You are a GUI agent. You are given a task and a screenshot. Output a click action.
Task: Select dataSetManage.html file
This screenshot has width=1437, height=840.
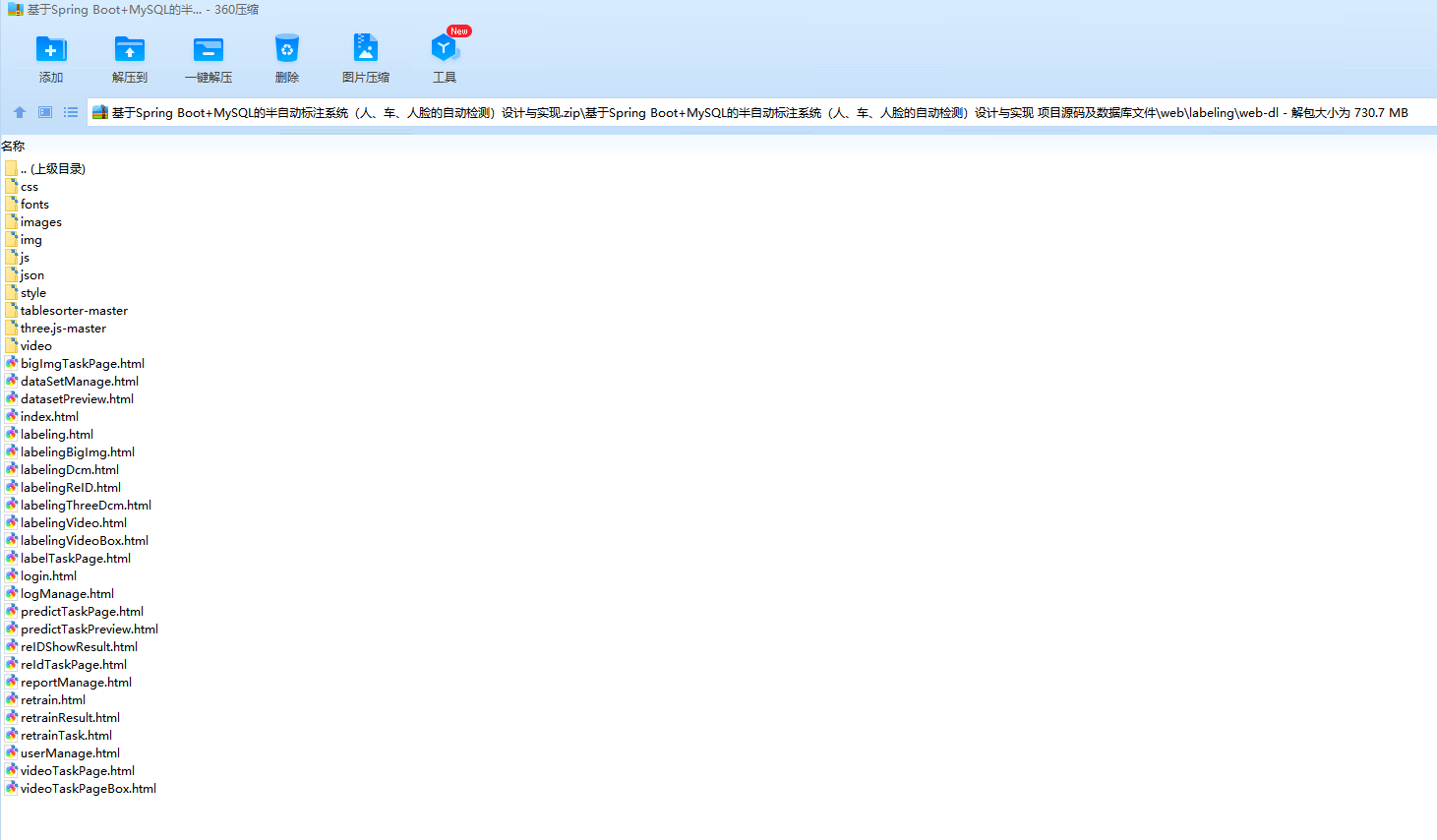pos(72,381)
